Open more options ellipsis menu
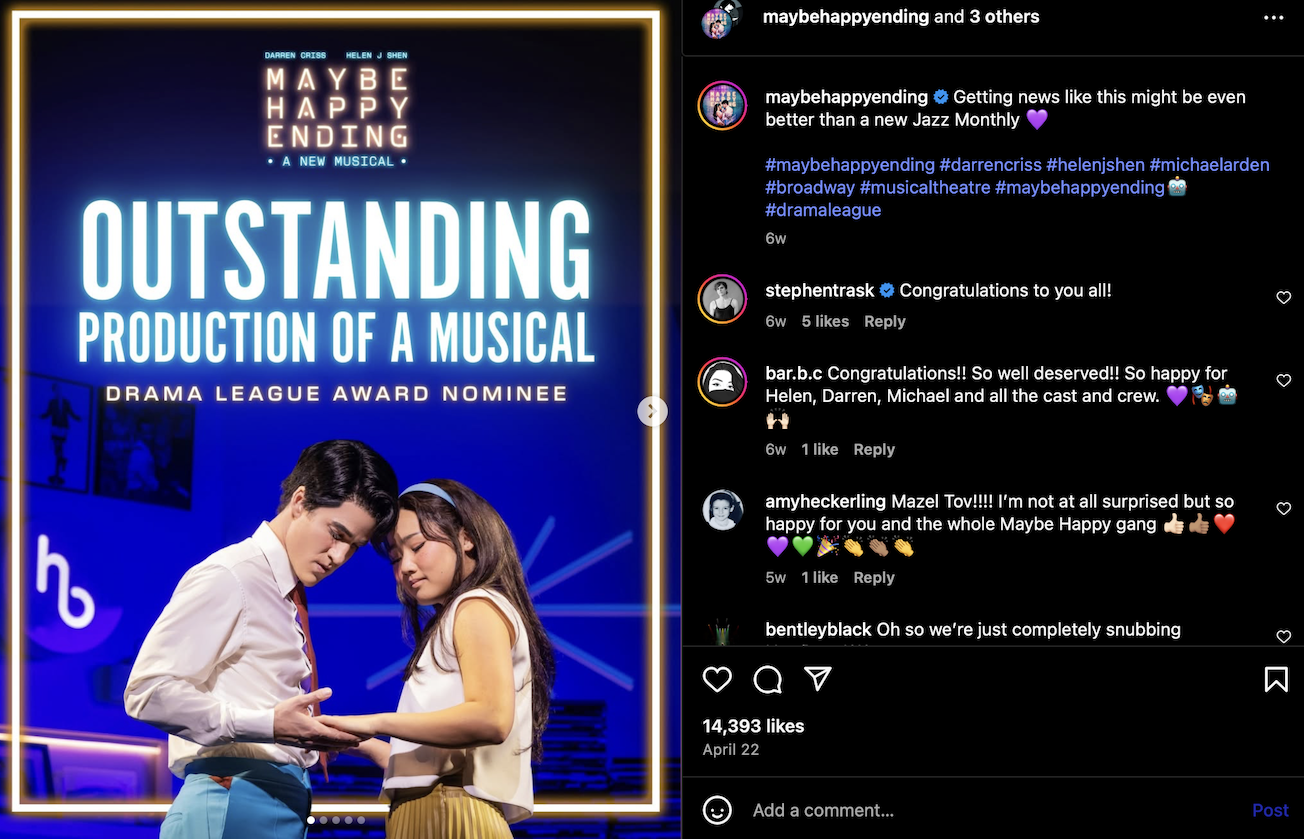The height and width of the screenshot is (839, 1304). click(x=1273, y=18)
